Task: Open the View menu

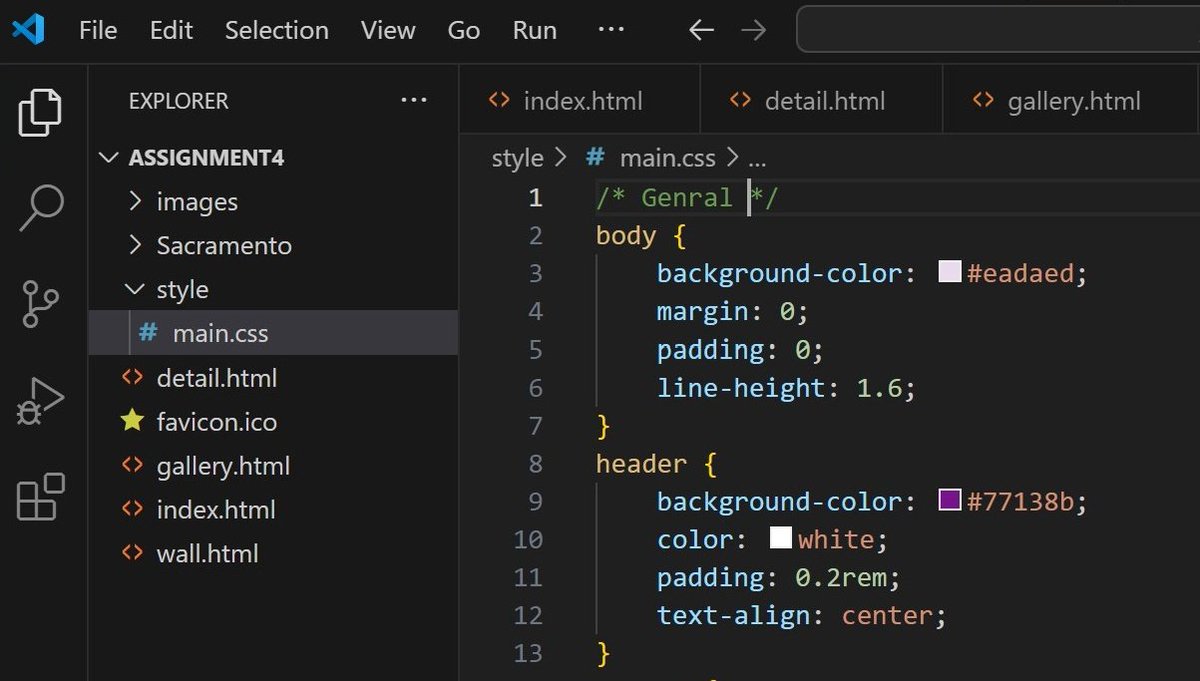Action: [x=388, y=30]
